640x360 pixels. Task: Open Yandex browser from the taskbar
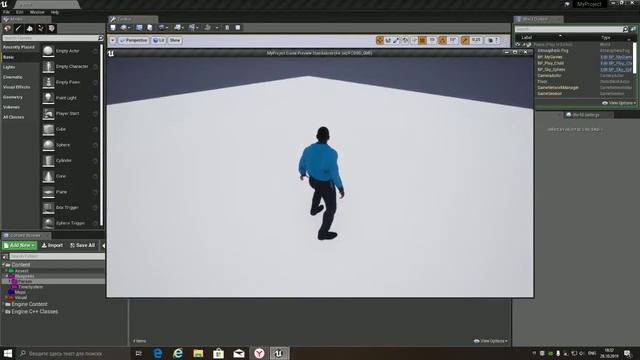259,353
